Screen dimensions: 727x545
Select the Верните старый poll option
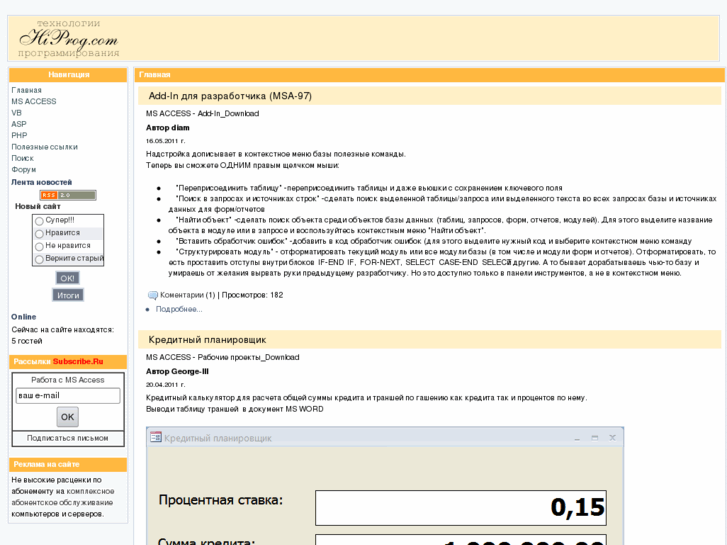[x=39, y=259]
